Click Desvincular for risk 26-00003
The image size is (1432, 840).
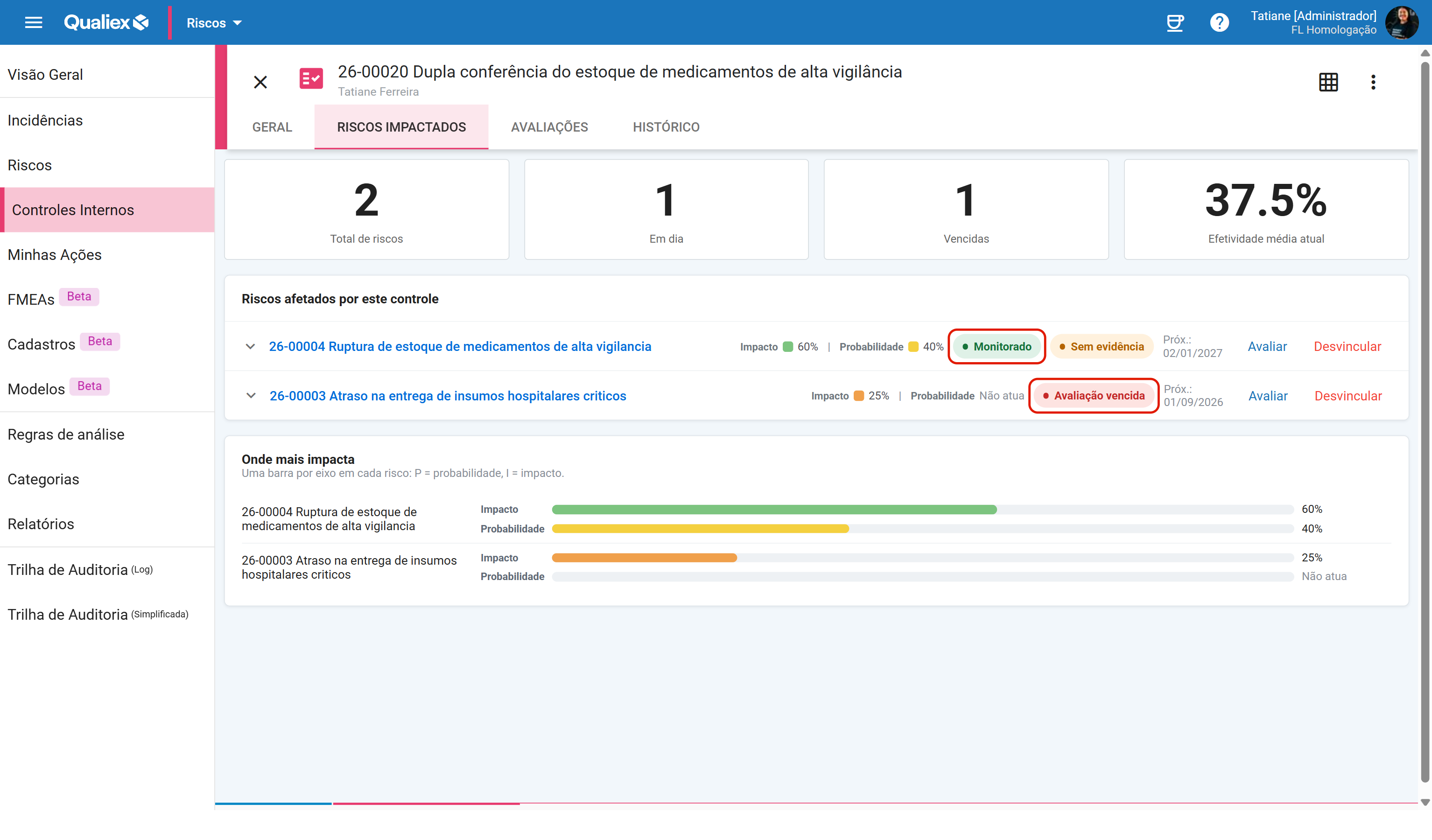1348,396
